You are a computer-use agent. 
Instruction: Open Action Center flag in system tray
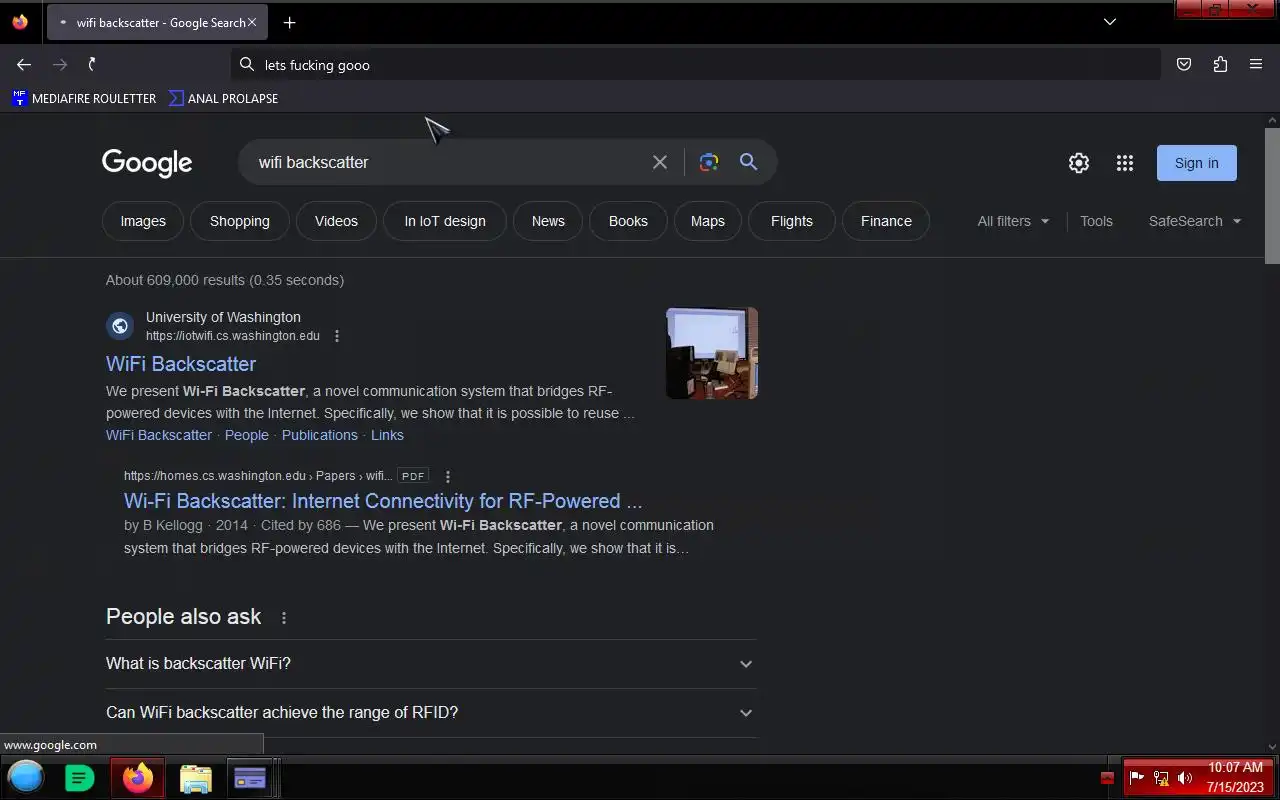click(1137, 777)
